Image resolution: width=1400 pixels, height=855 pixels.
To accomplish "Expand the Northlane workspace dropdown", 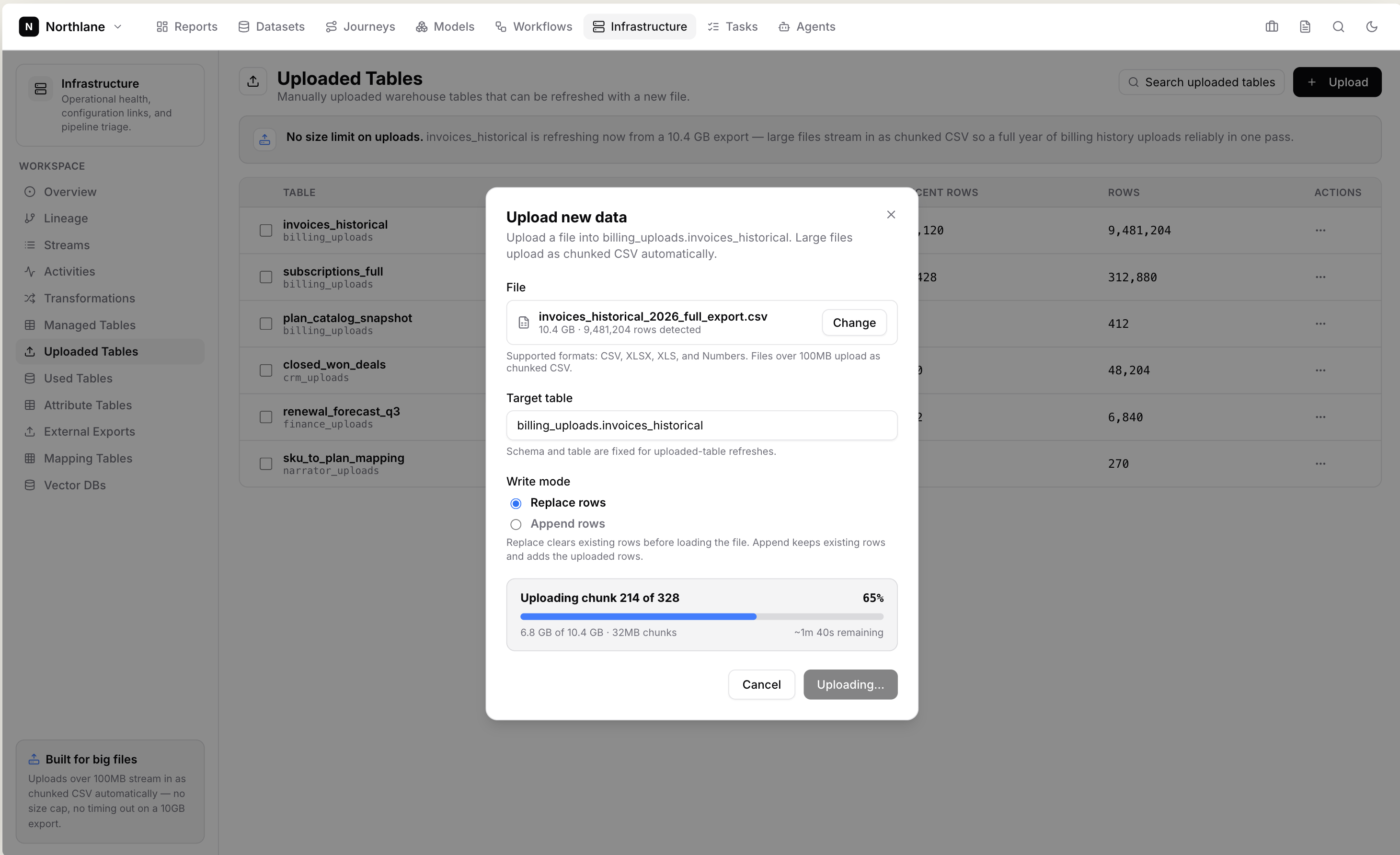I will [117, 27].
